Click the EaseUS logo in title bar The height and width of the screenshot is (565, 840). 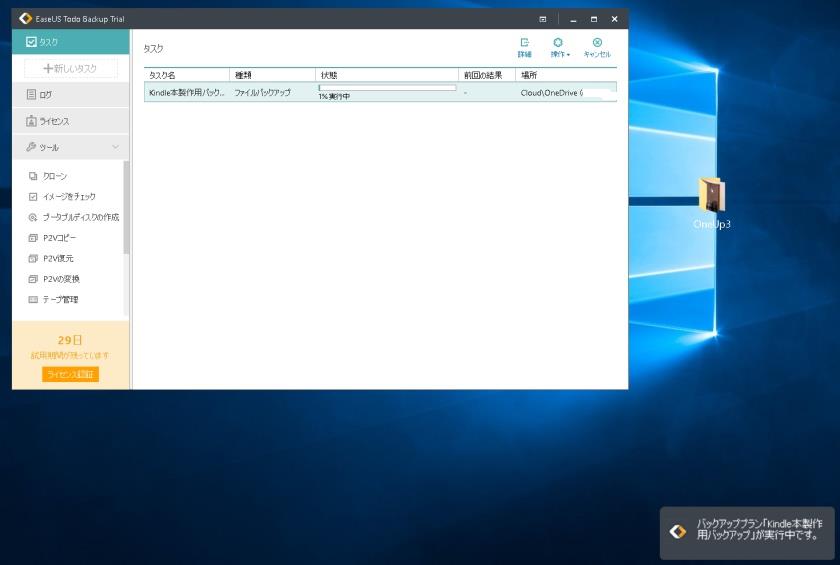[25, 19]
